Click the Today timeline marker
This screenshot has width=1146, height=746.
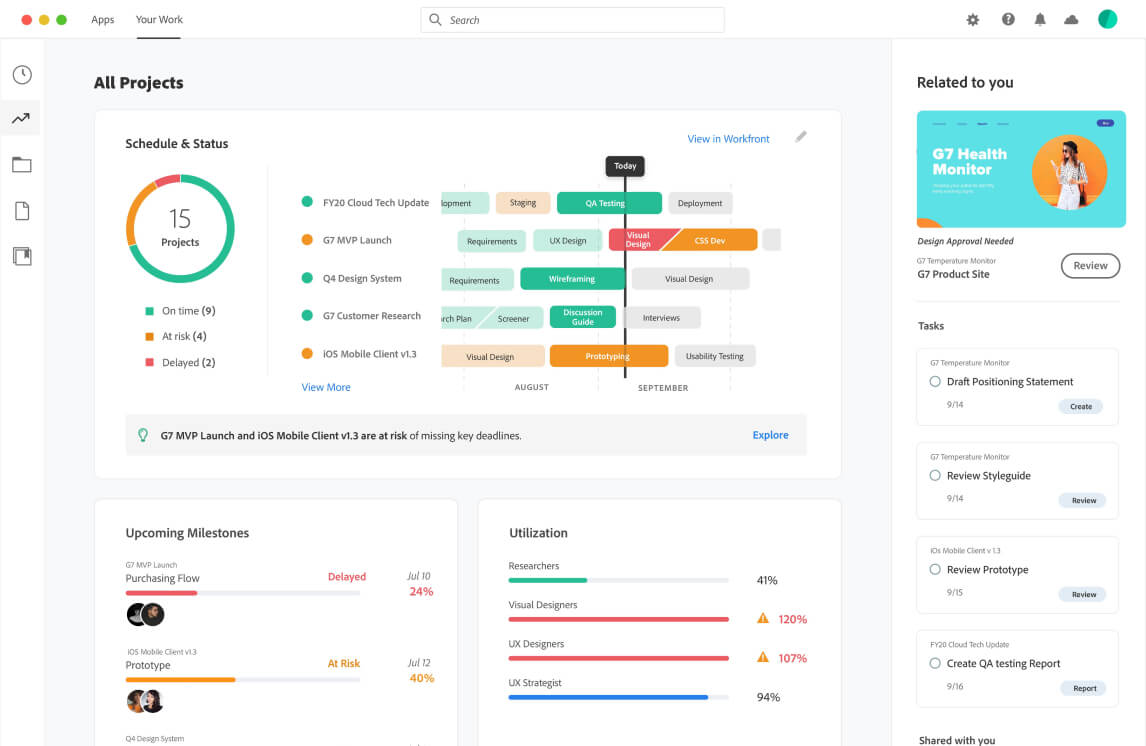point(625,166)
